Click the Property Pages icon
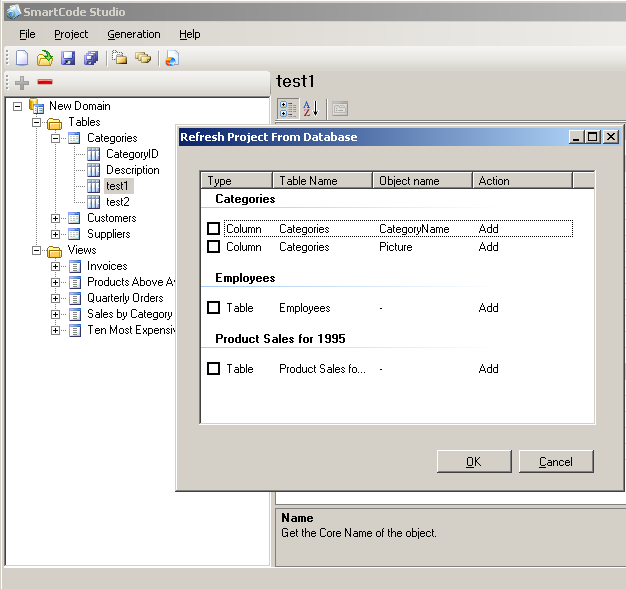Viewport: 626px width, 589px height. point(340,109)
